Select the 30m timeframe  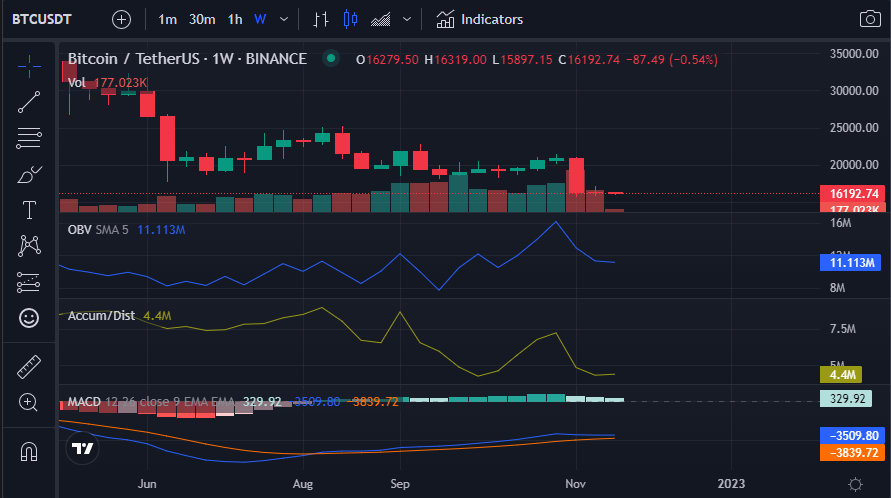[x=202, y=20]
